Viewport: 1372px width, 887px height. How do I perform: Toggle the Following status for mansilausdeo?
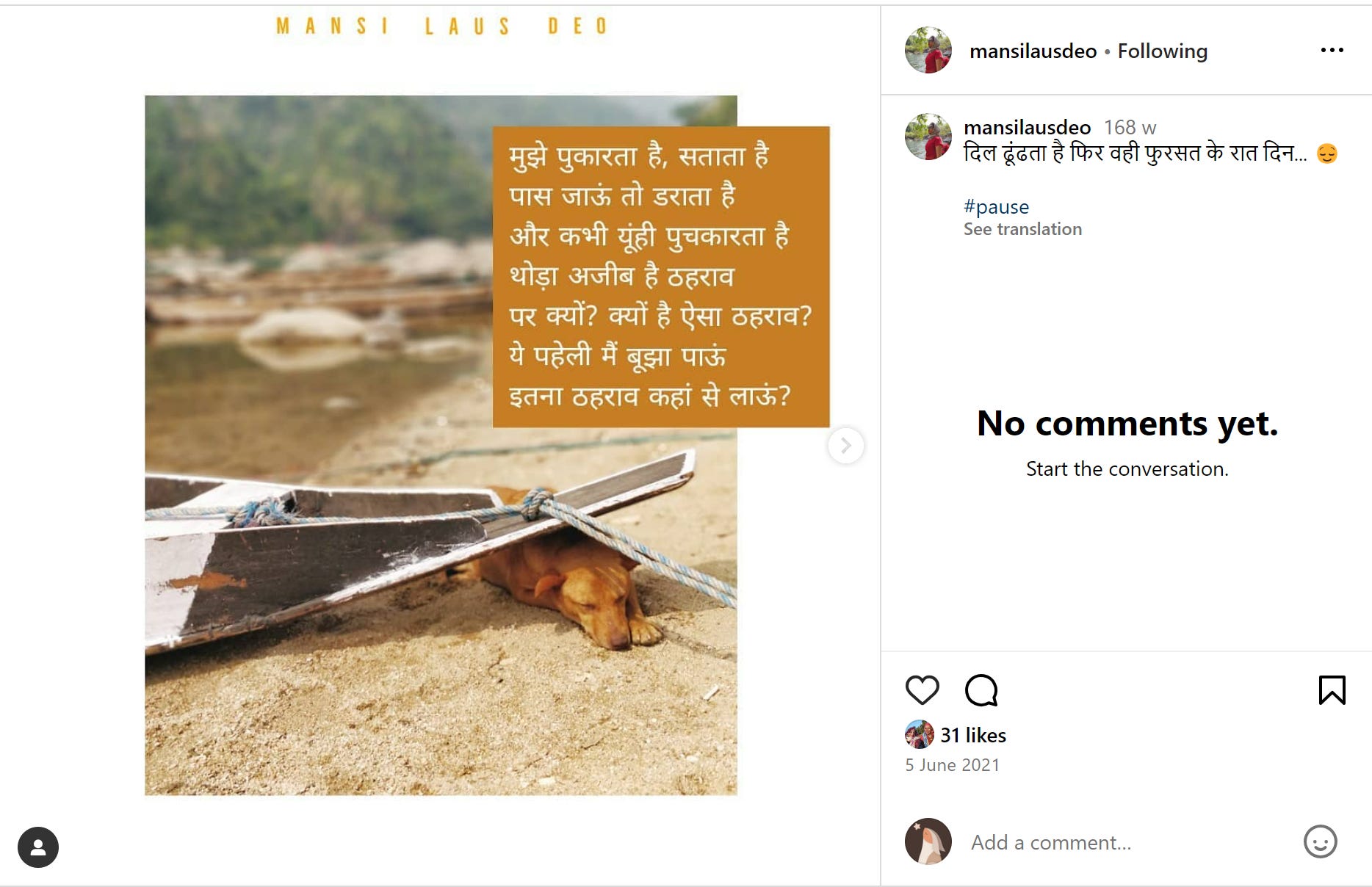pos(1162,51)
